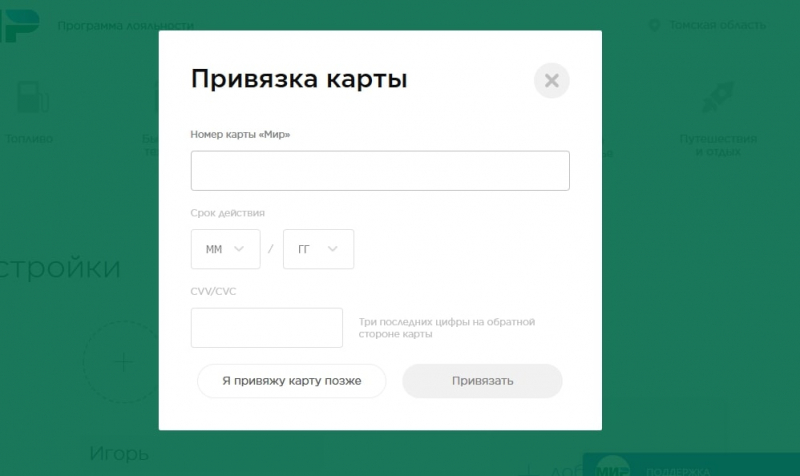
Task: Click the CVV/CVC input field
Action: [267, 328]
